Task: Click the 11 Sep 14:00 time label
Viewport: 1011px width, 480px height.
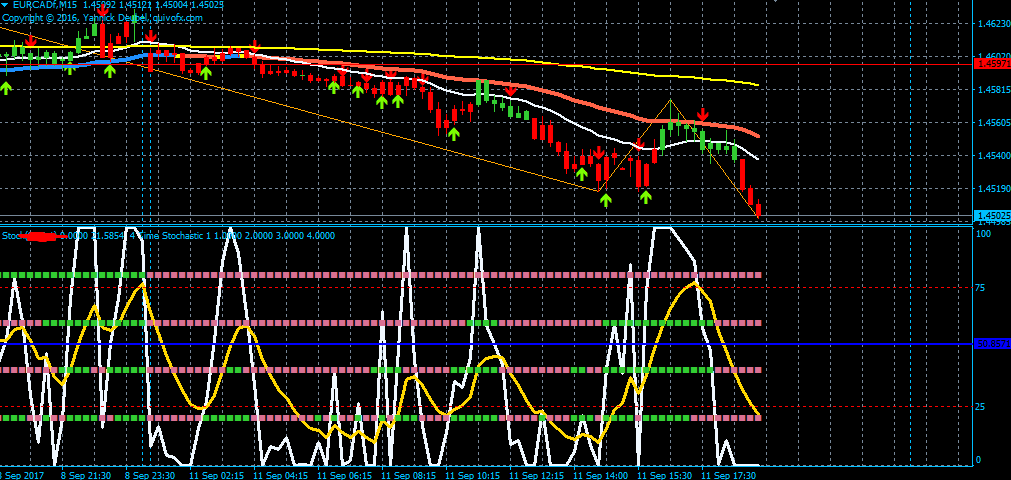Action: click(x=600, y=475)
